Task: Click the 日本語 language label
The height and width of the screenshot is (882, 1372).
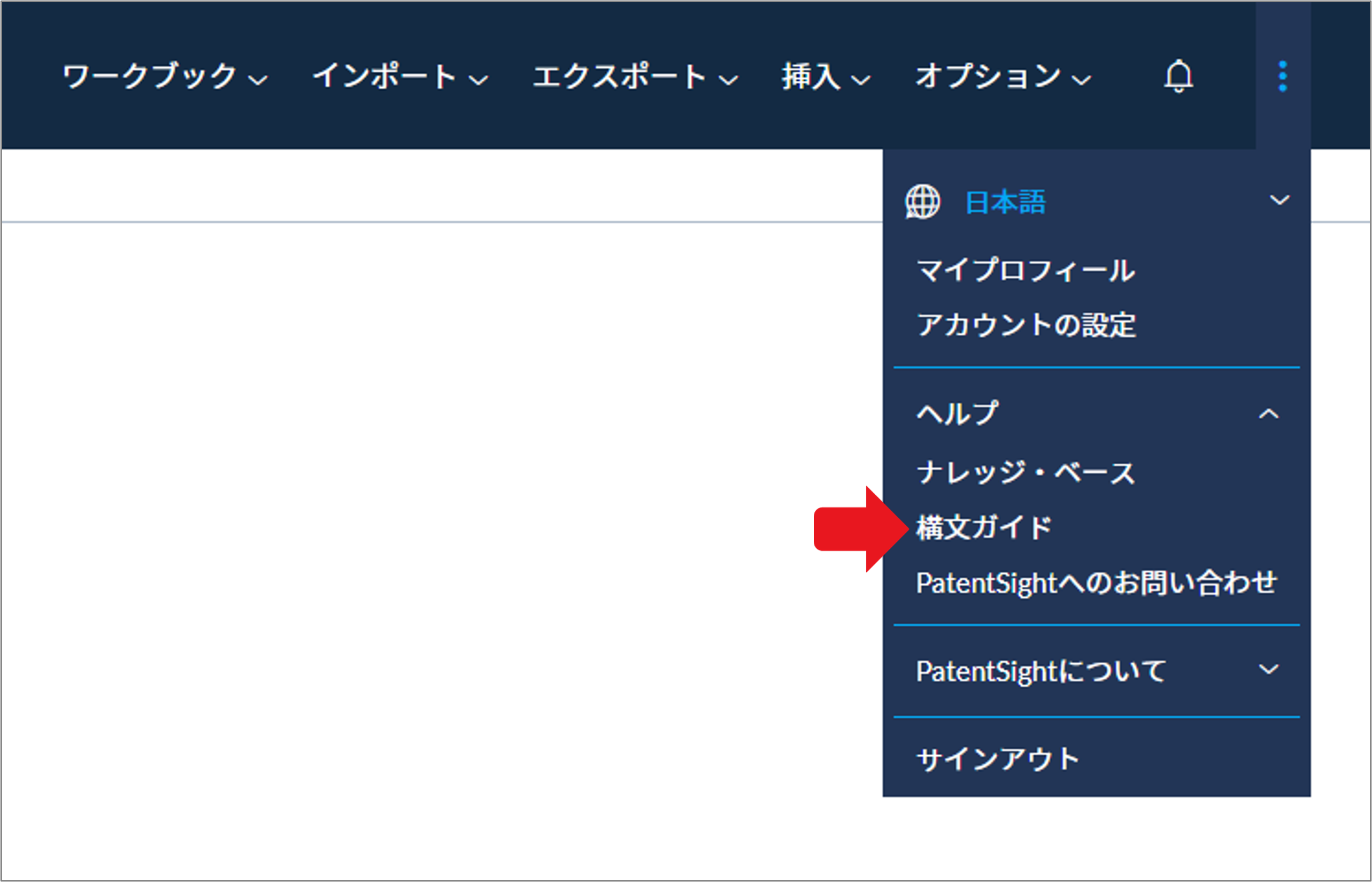Action: 1005,202
